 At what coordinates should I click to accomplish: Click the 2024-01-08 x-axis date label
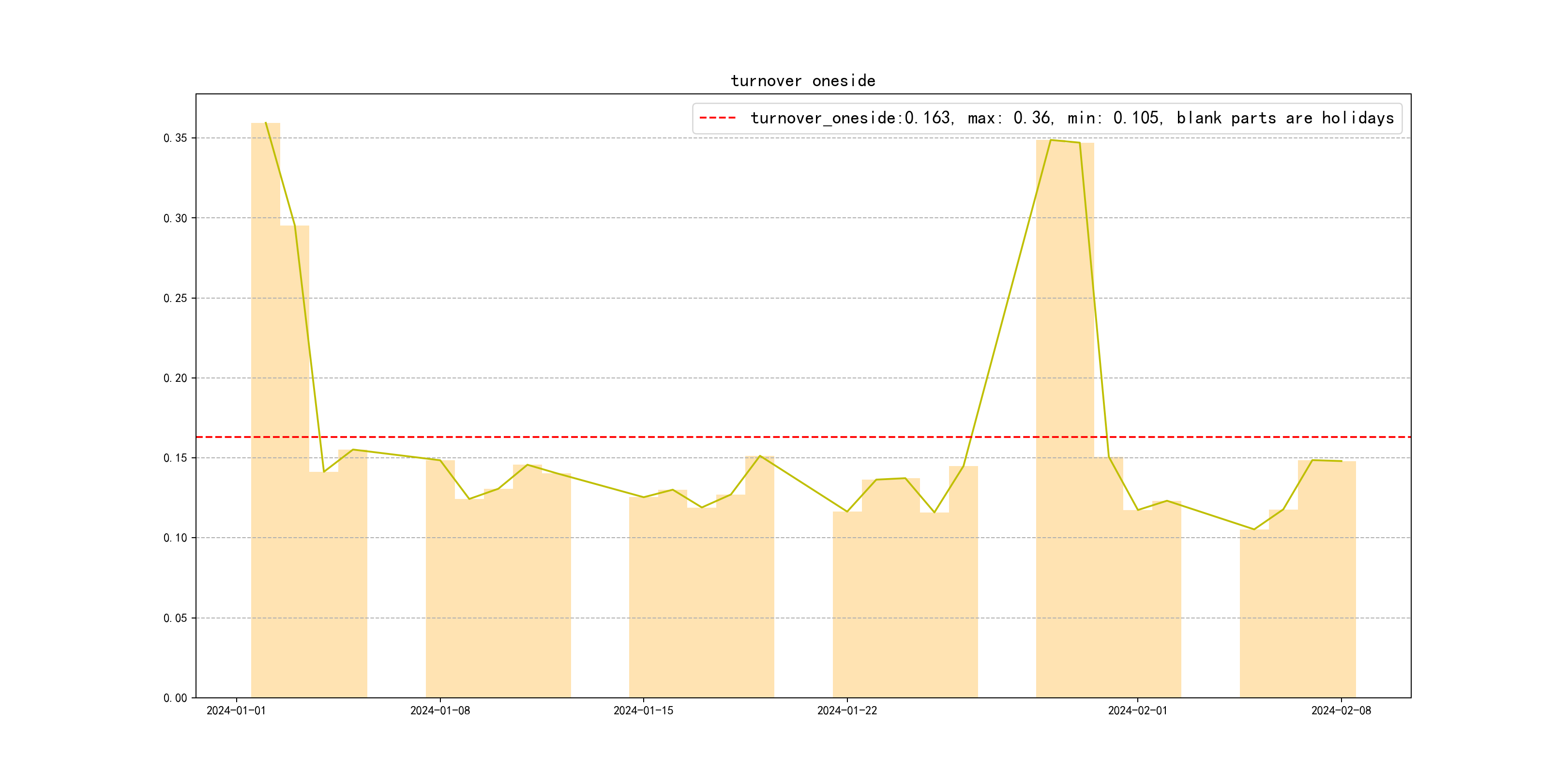pos(439,711)
